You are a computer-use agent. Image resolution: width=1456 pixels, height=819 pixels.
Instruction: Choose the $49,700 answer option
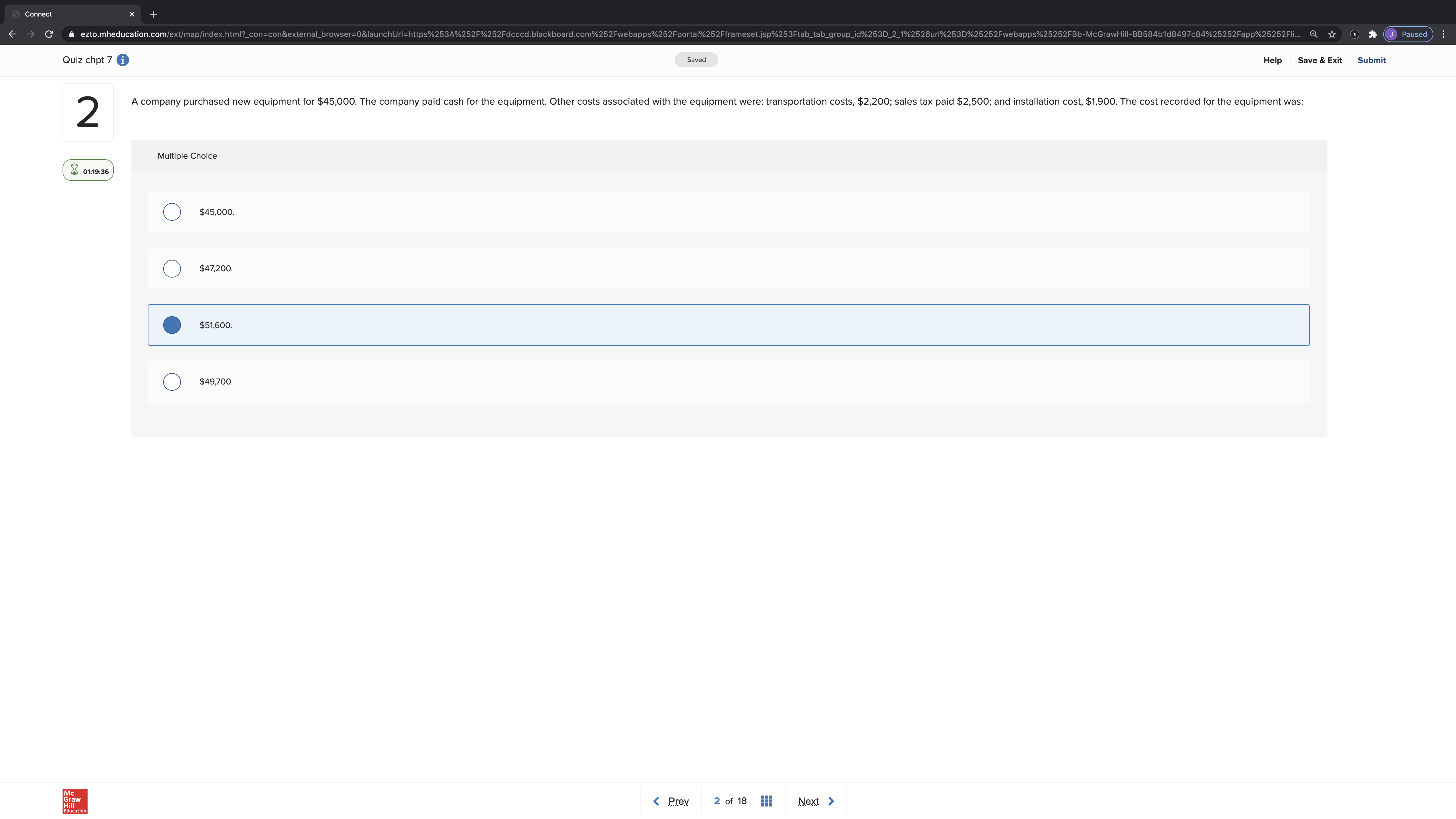tap(172, 382)
